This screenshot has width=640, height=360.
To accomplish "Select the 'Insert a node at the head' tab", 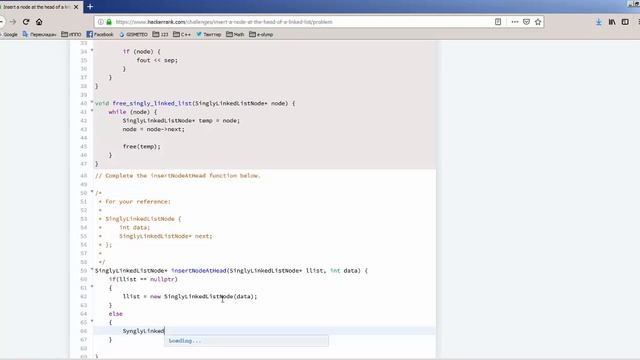I will click(38, 7).
